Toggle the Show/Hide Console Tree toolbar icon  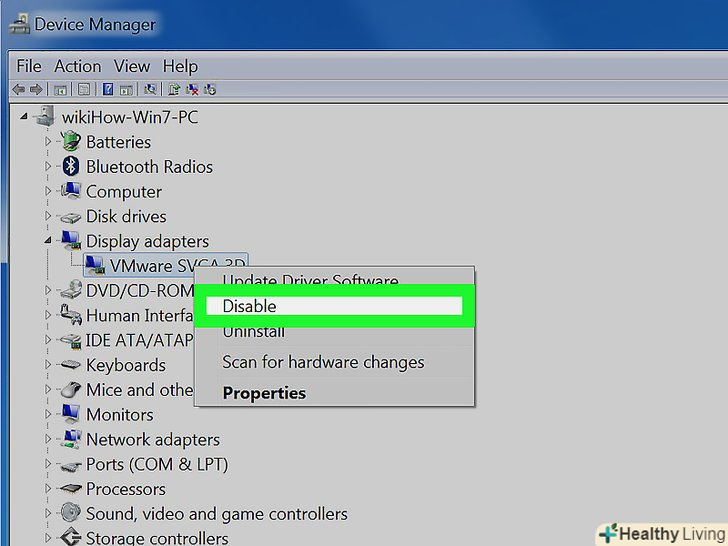60,90
